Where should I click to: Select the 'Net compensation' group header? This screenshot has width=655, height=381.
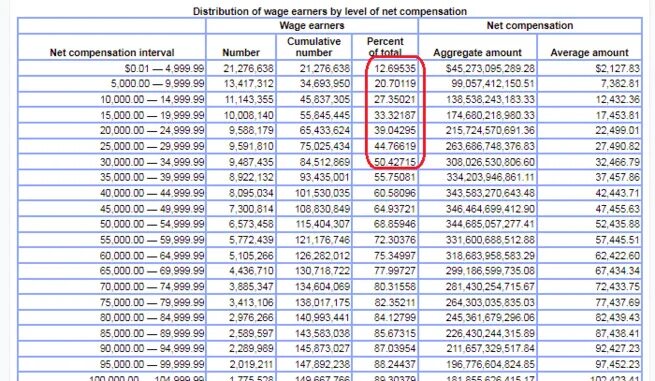coord(530,25)
